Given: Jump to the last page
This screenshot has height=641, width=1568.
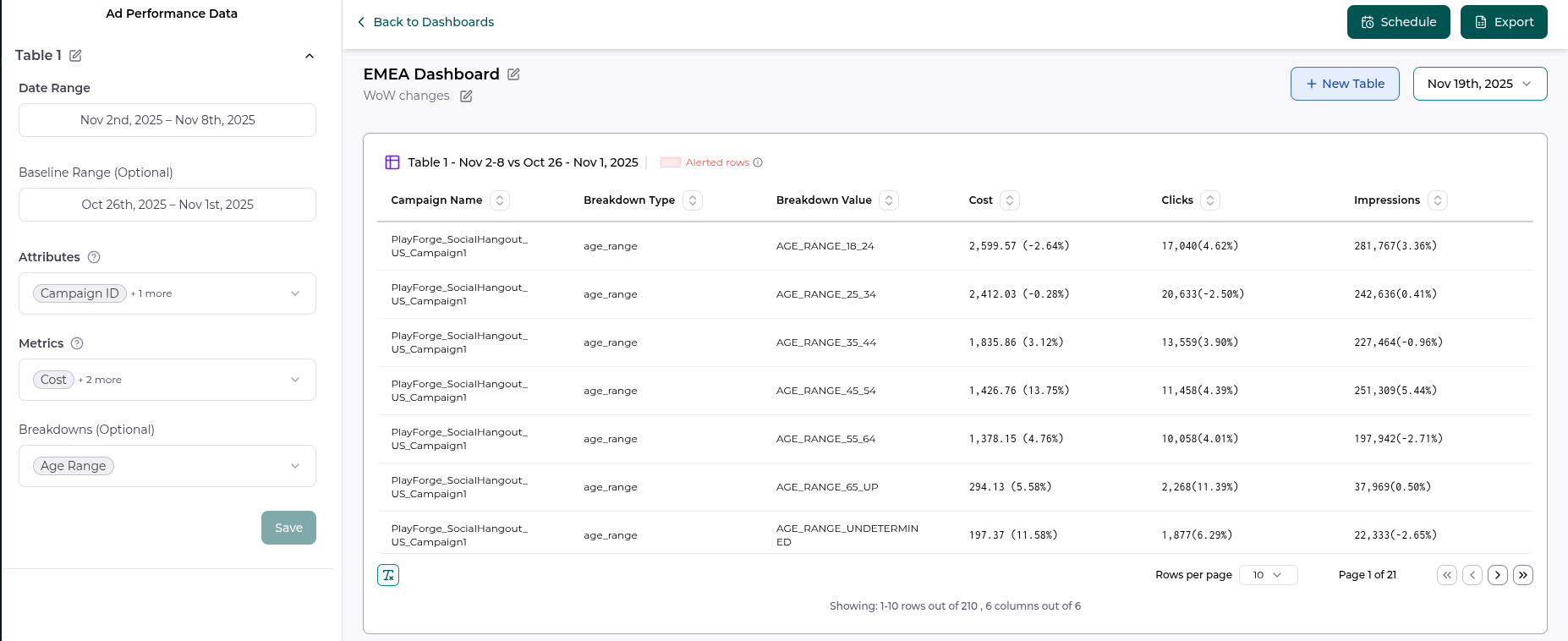Looking at the screenshot, I should click(x=1523, y=575).
